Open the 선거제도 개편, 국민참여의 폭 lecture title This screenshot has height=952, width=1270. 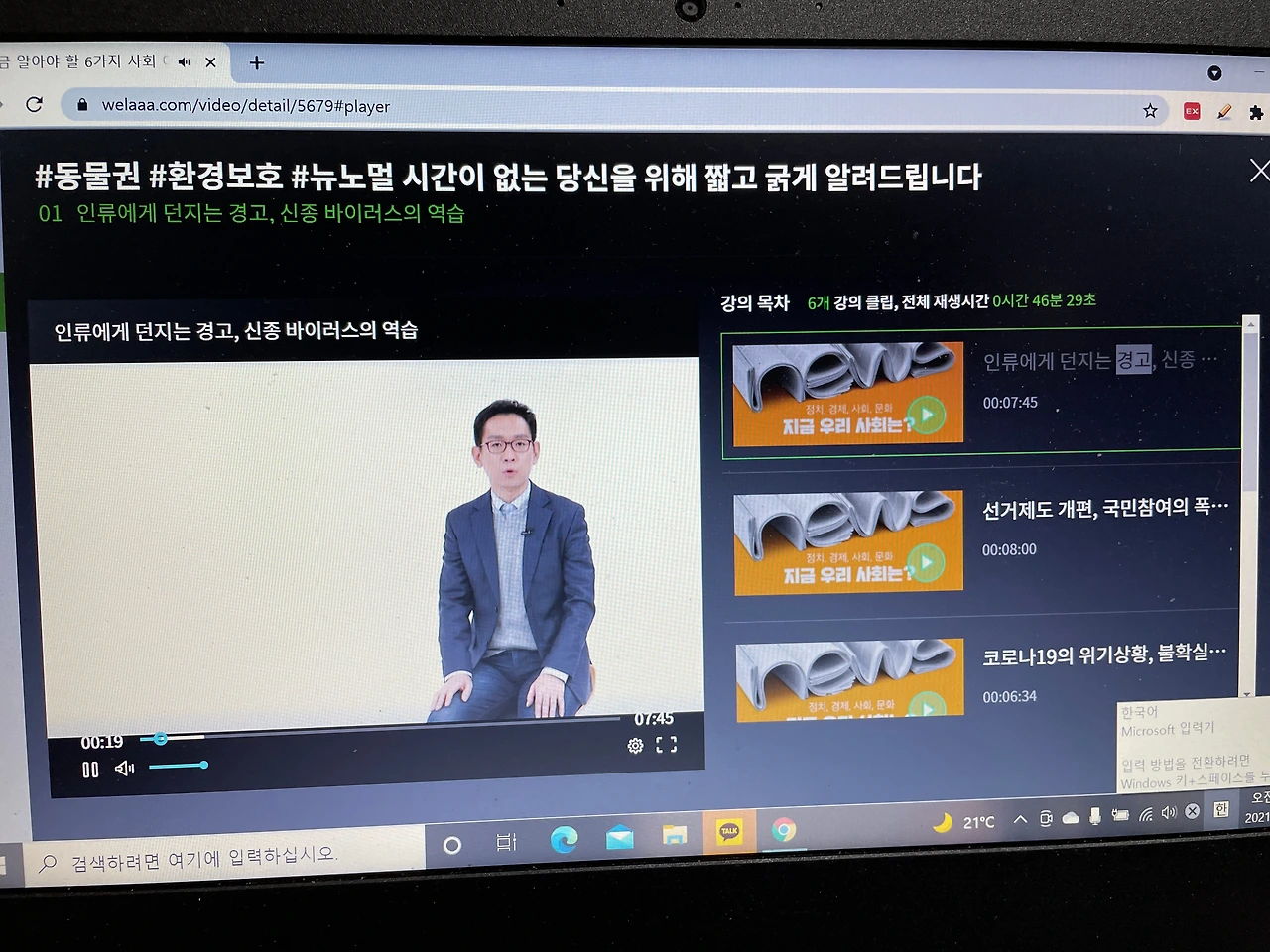coord(1105,509)
